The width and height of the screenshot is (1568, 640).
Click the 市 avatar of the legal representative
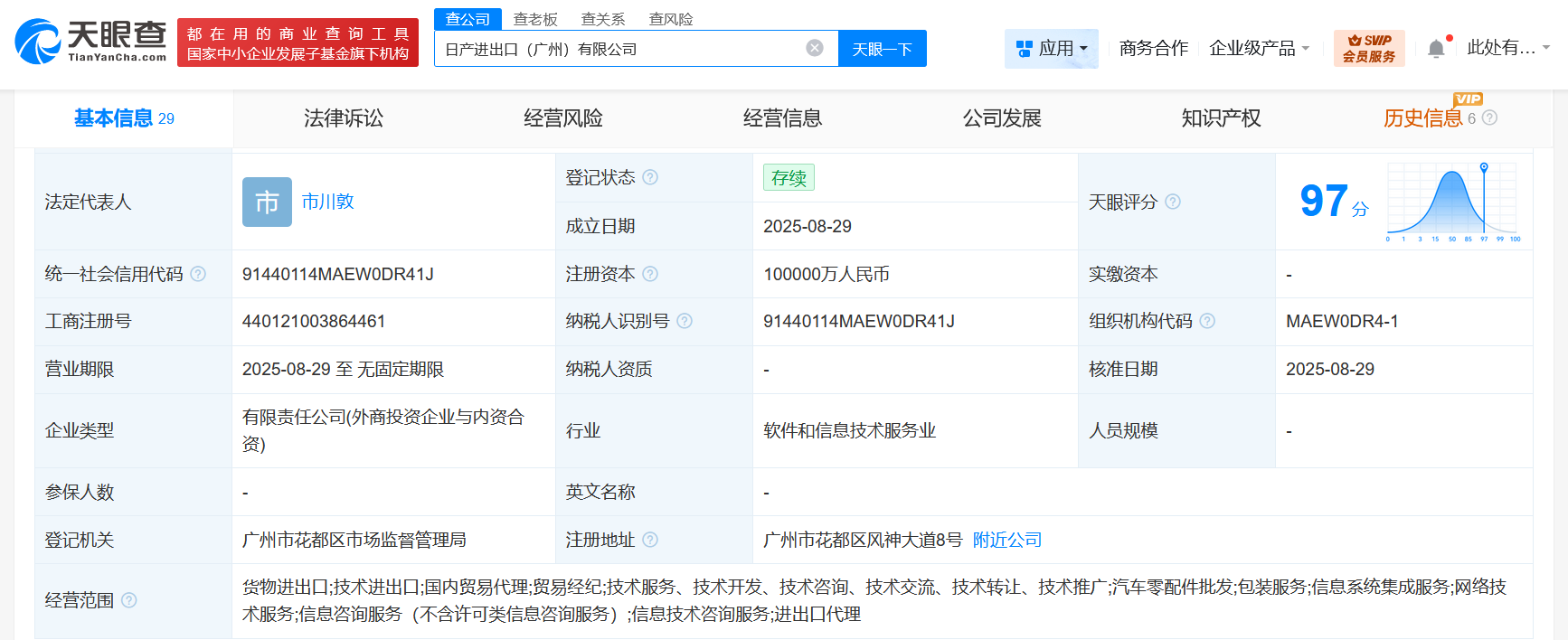[267, 202]
